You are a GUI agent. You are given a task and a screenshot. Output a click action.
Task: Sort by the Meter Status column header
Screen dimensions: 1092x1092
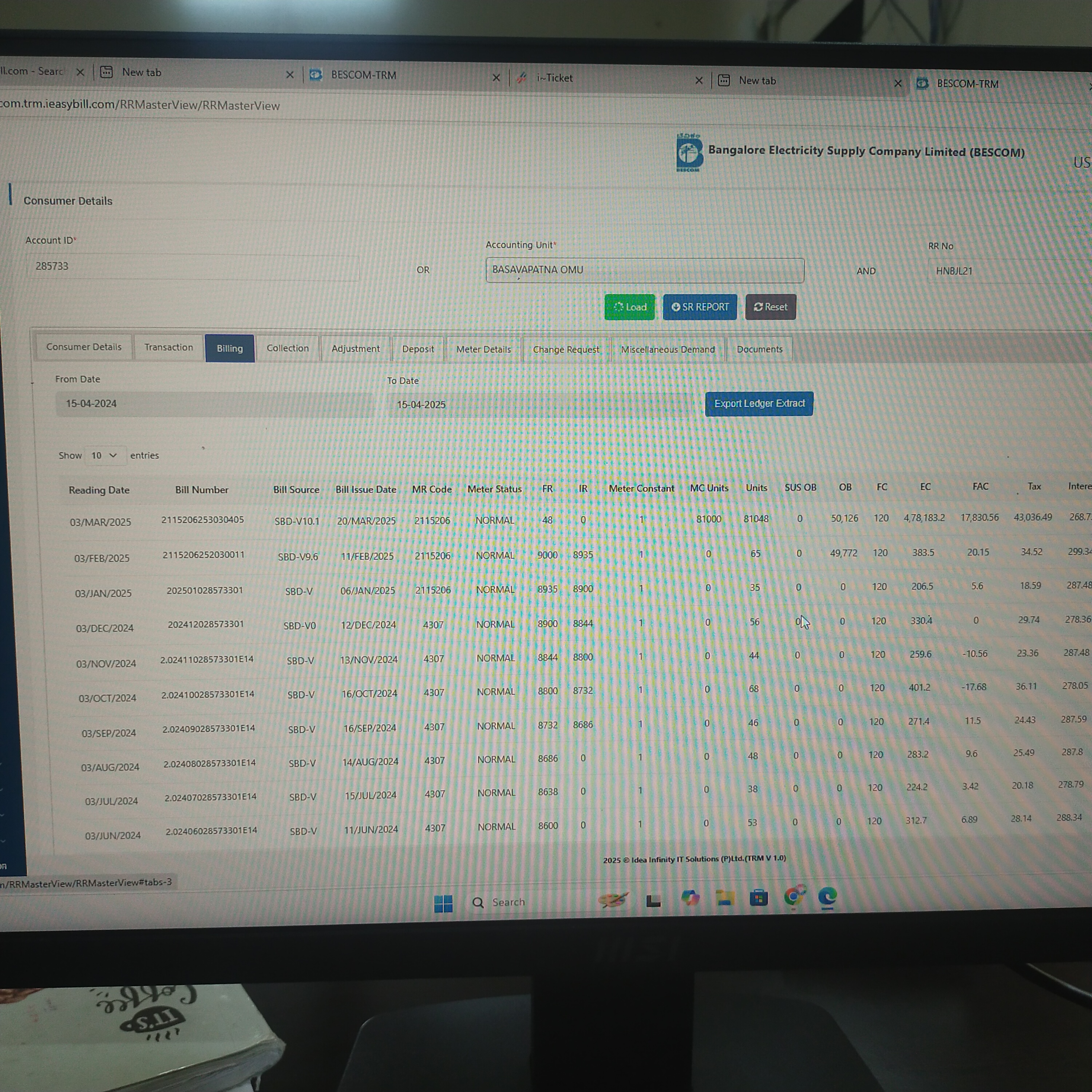pos(495,489)
